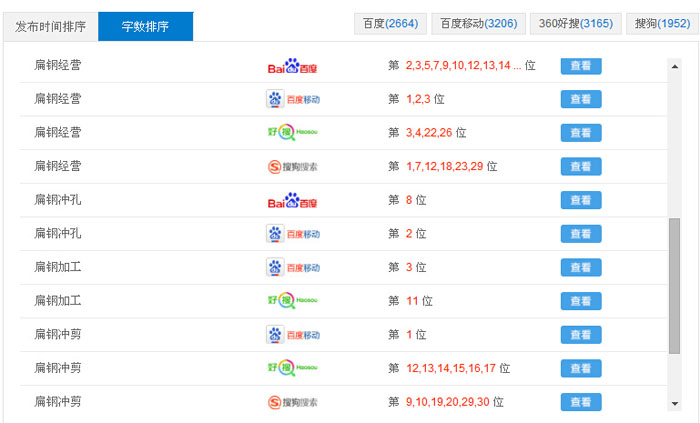This screenshot has width=700, height=423.
Task: Click 查看 for ranks 2,3,5,7,9,10 row
Action: [581, 66]
